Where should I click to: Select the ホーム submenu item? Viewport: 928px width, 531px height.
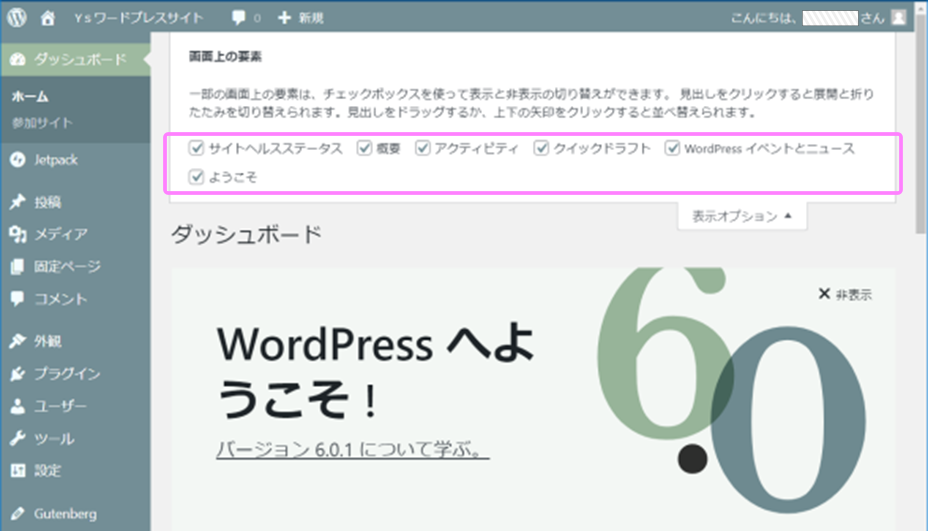(30, 96)
